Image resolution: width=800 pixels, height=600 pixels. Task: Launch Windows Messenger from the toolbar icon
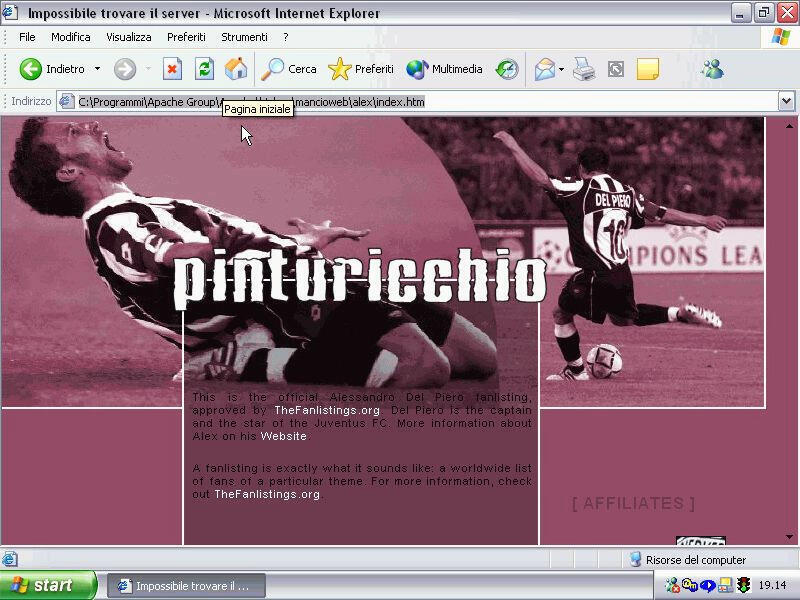pyautogui.click(x=712, y=69)
